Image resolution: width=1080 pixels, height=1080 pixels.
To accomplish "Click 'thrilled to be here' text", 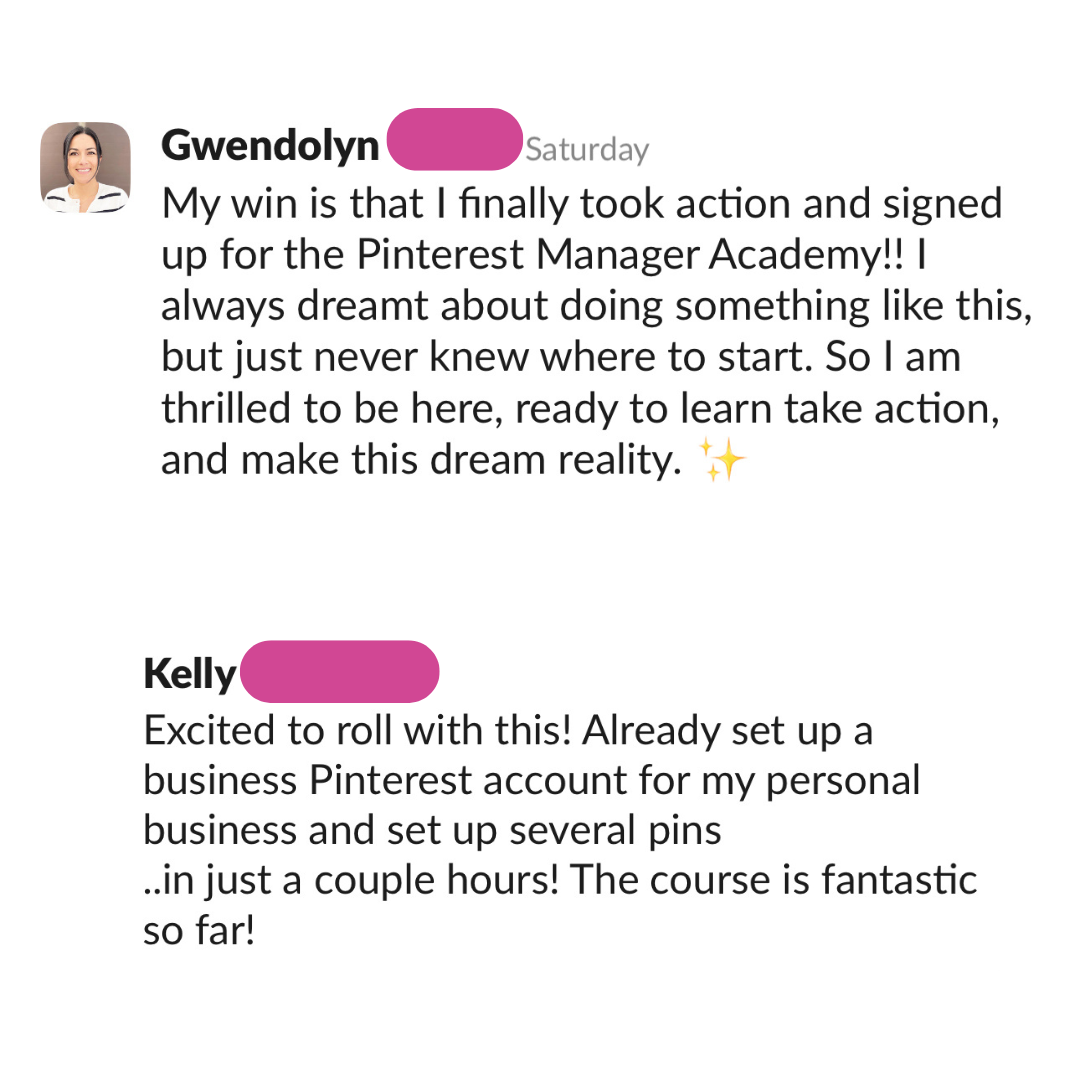I will [x=328, y=408].
